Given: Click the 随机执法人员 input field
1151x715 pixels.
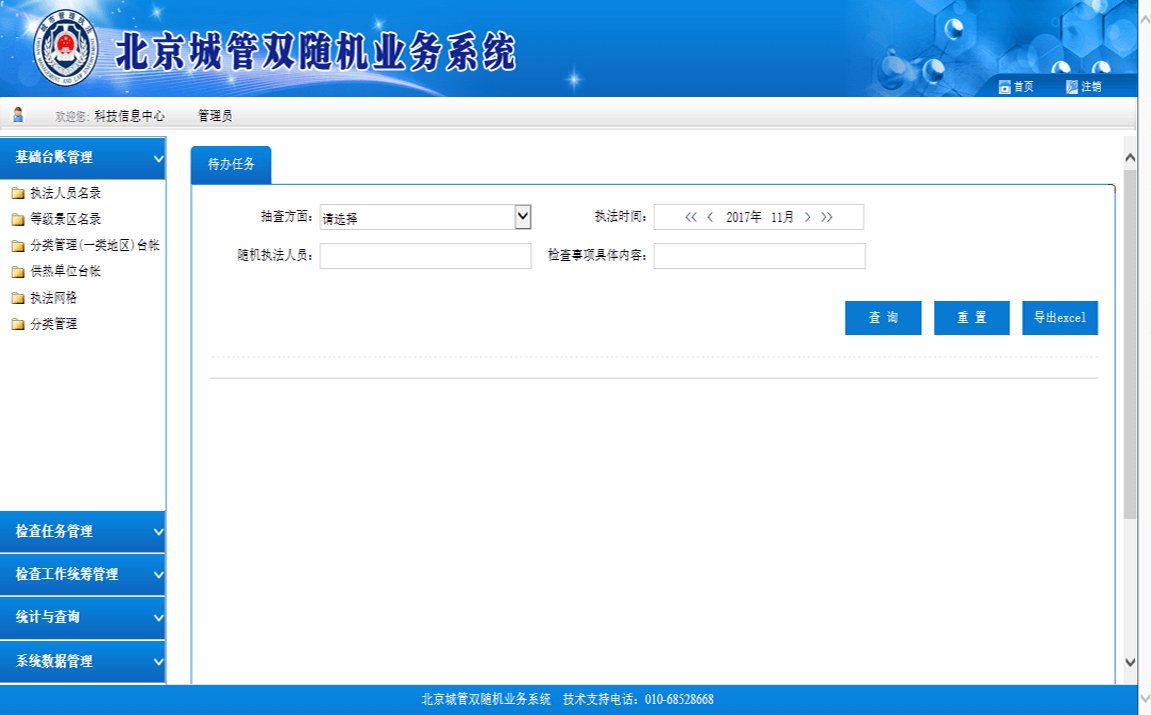Looking at the screenshot, I should (425, 256).
